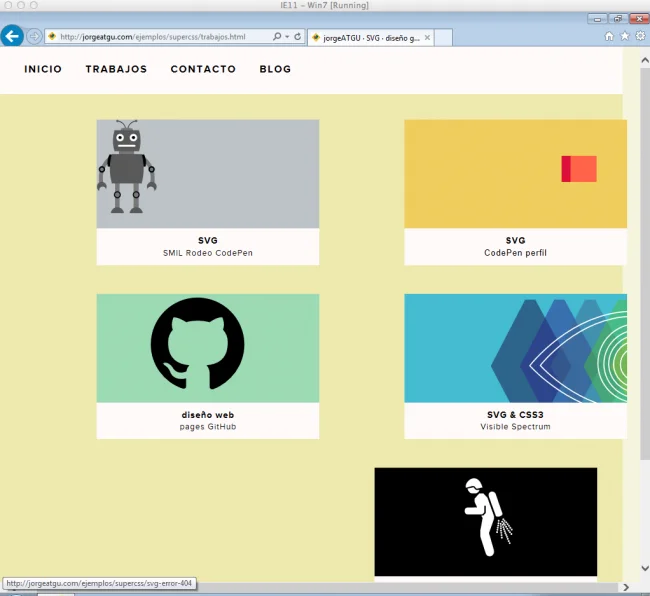This screenshot has width=650, height=596.
Task: Open the INICIO menu link
Action: (43, 69)
